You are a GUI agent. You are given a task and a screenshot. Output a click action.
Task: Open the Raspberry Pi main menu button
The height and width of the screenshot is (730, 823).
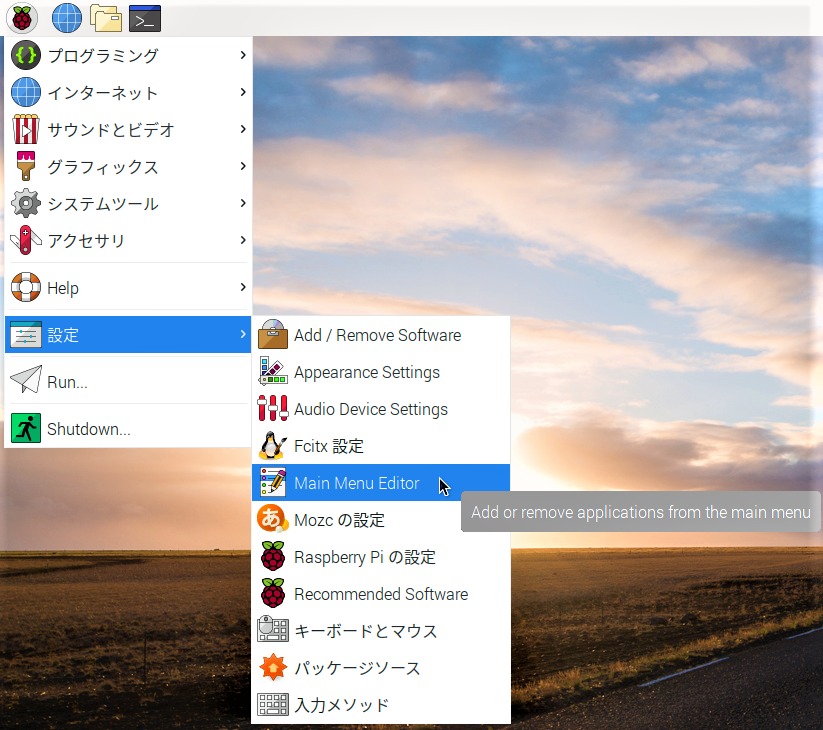click(x=22, y=18)
